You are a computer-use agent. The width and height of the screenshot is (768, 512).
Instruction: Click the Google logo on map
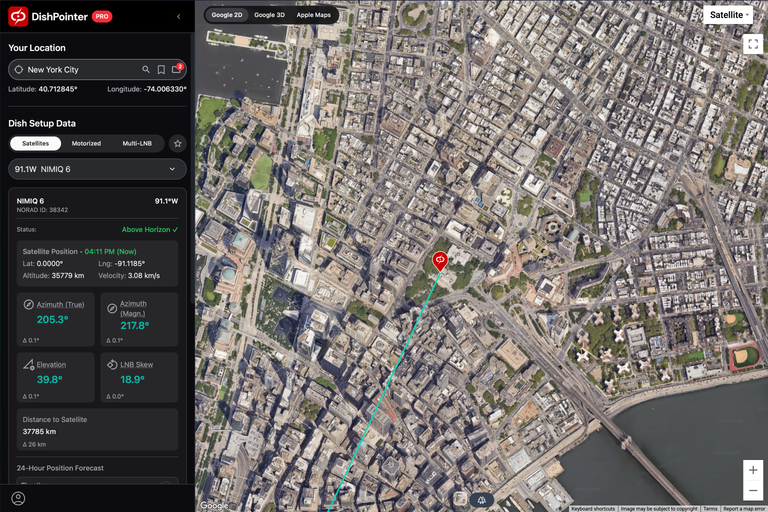(x=215, y=505)
